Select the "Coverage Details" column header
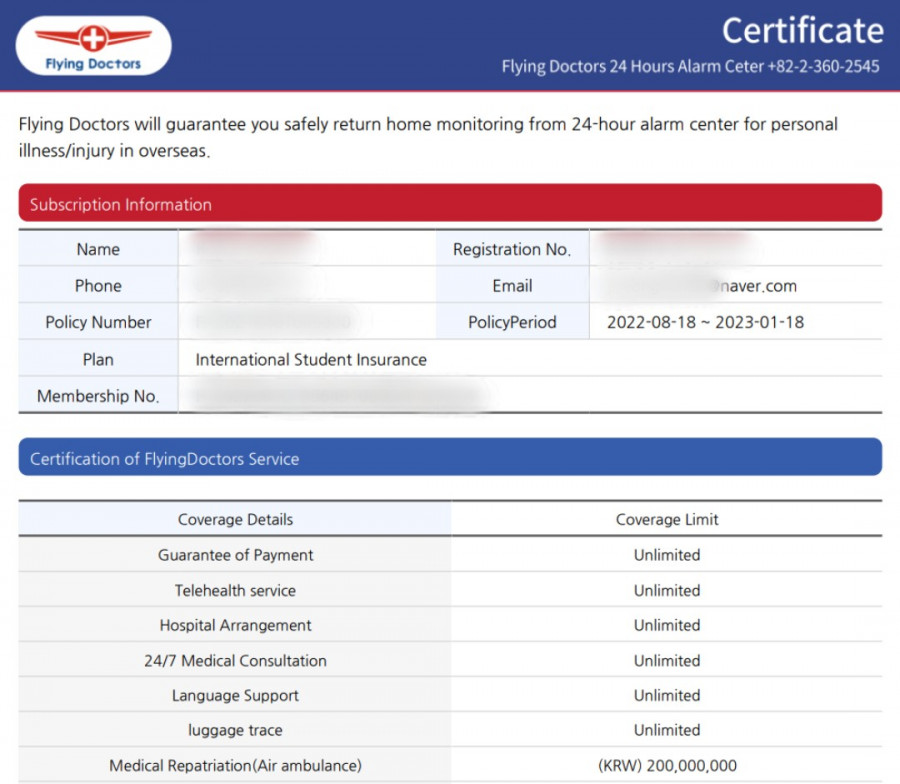Screen dimensions: 900x784 click(235, 519)
